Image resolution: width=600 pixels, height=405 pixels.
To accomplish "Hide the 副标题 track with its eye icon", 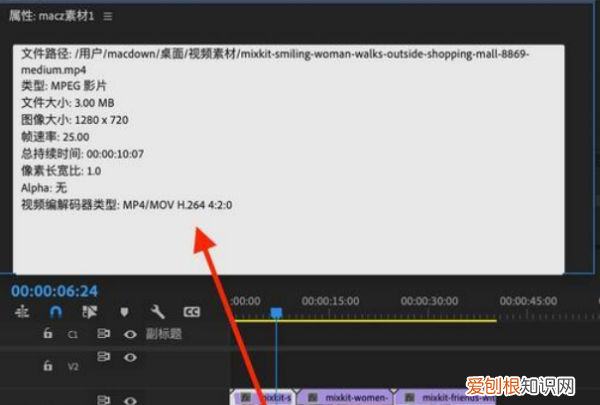I will pyautogui.click(x=130, y=334).
